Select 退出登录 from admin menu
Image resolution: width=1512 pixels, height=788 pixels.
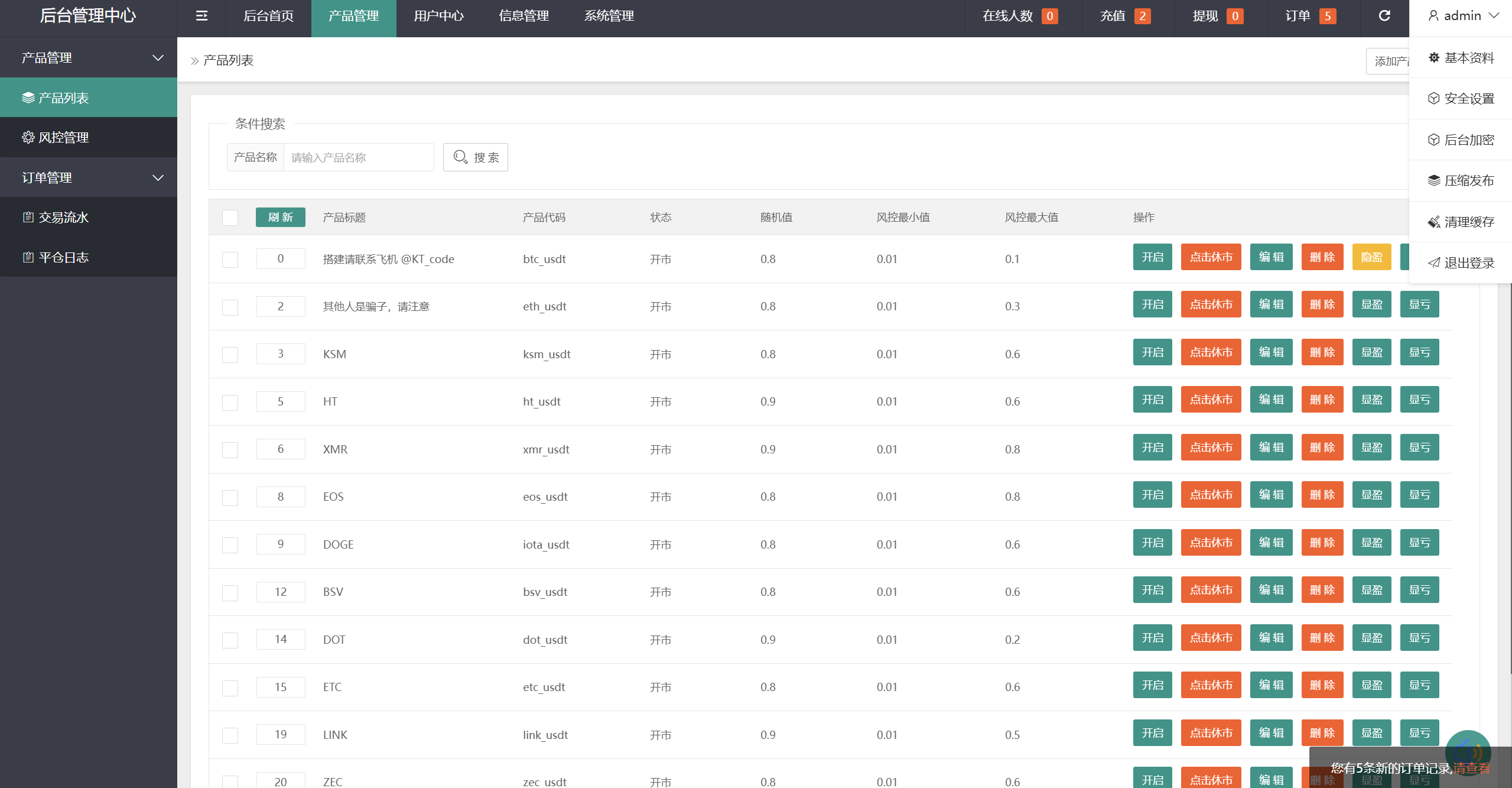pyautogui.click(x=1461, y=262)
